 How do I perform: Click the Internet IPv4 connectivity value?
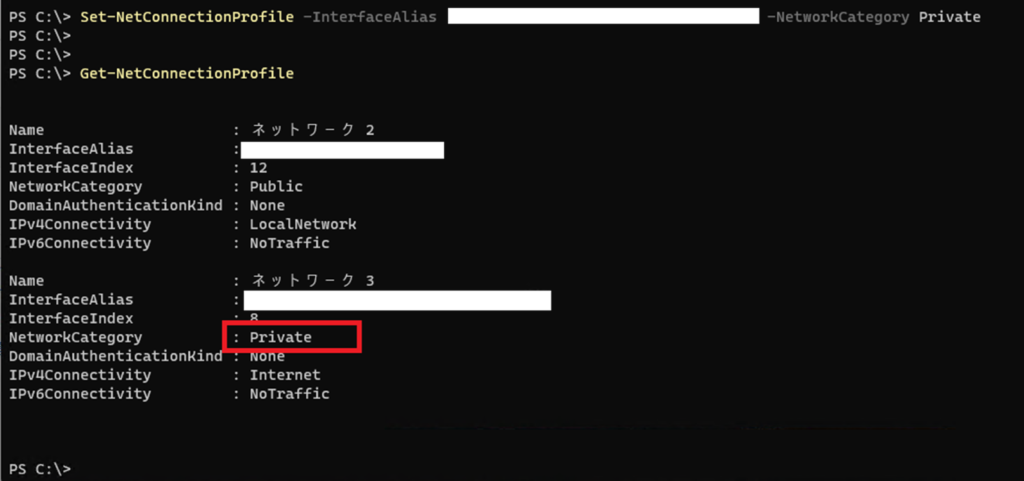(x=285, y=375)
